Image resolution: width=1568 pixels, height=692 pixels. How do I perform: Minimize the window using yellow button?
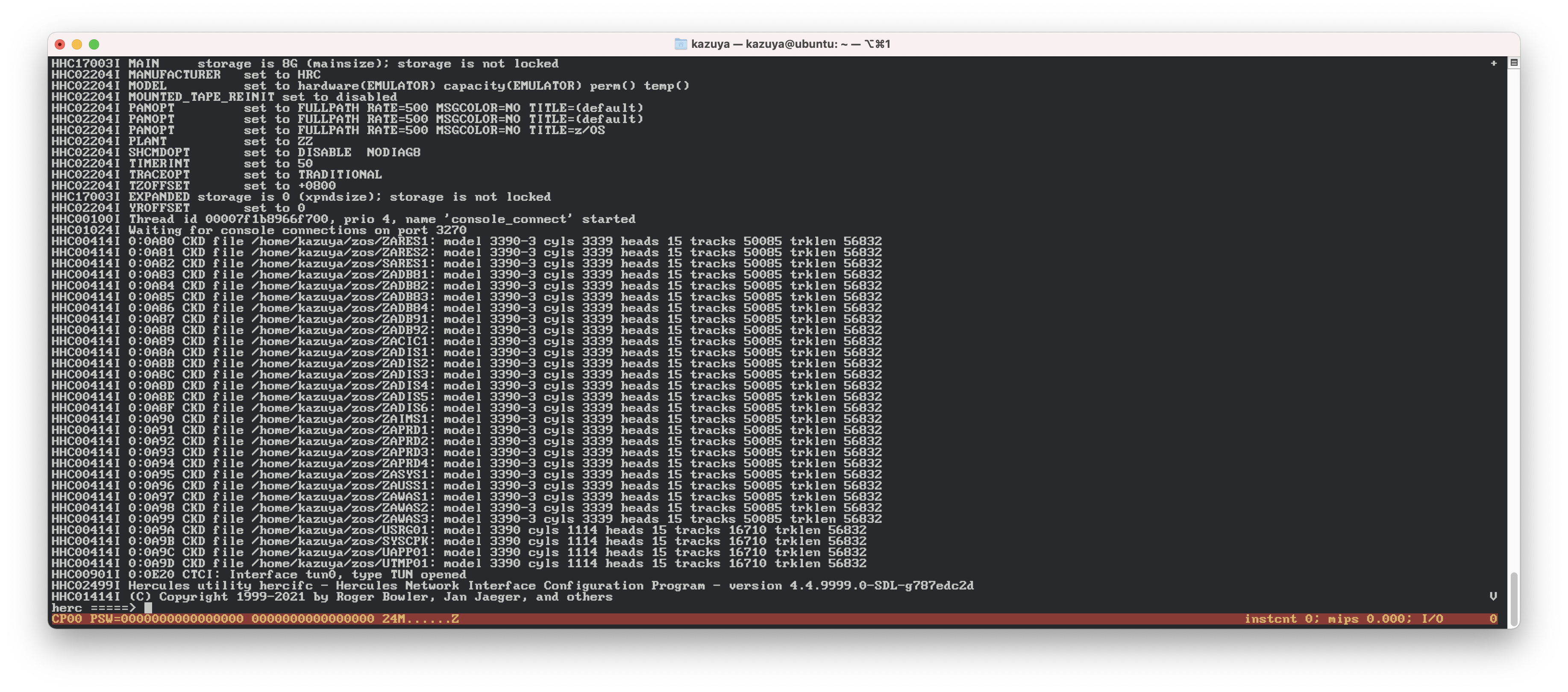pyautogui.click(x=77, y=44)
